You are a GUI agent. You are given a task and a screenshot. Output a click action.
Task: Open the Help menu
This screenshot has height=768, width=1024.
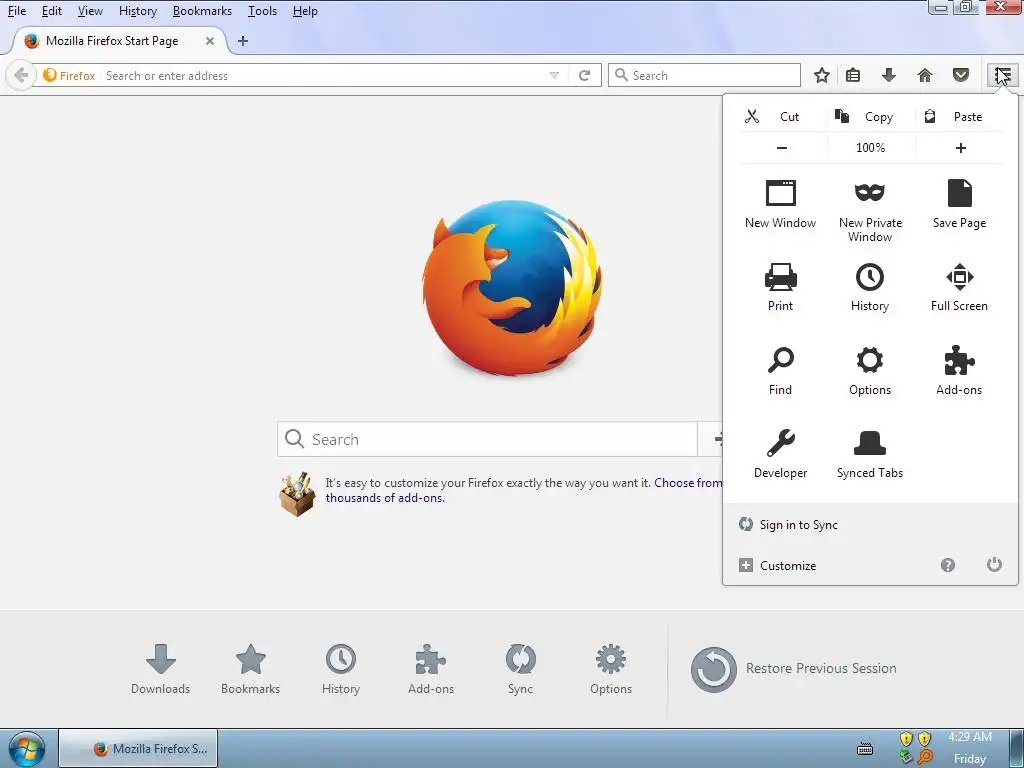tap(305, 11)
